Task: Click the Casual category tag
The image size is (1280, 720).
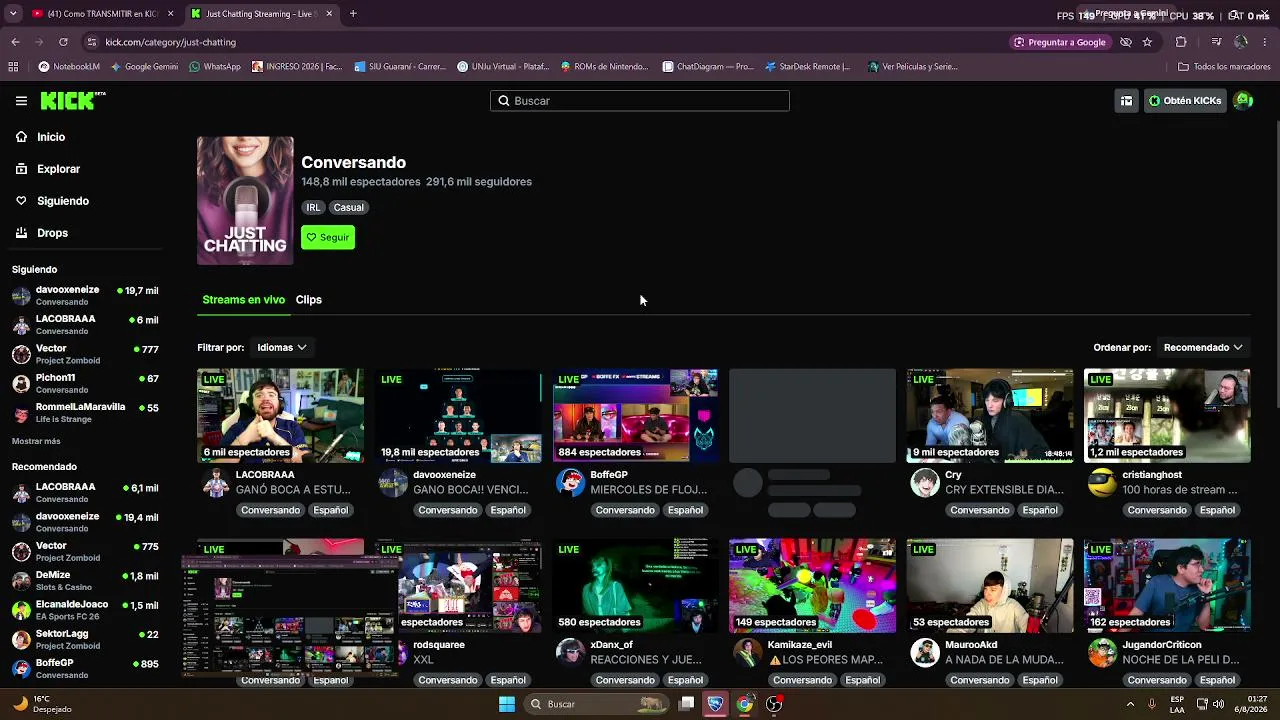Action: click(x=349, y=208)
